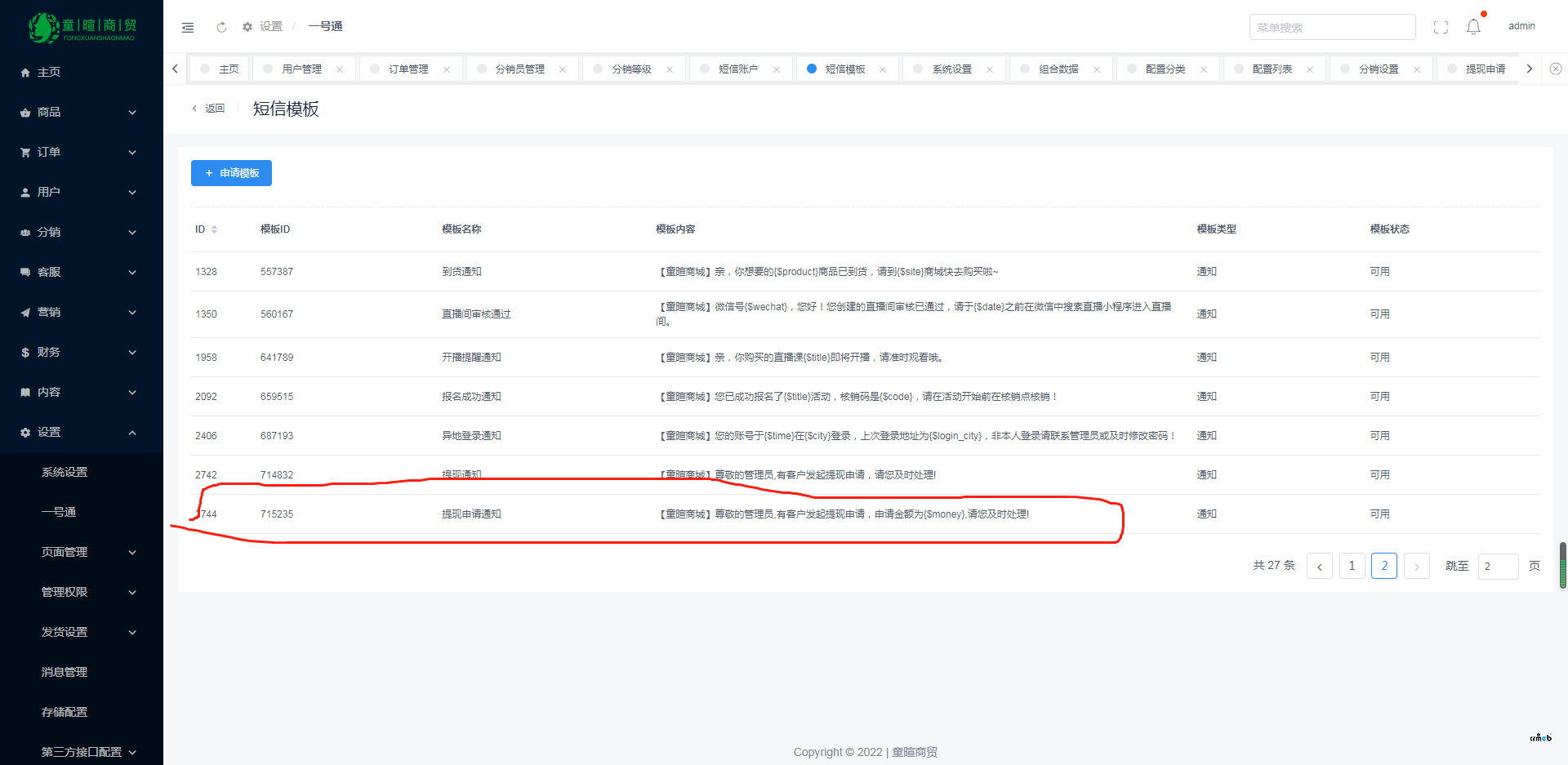Close the 系统设置 tab
1568x765 pixels.
click(990, 69)
